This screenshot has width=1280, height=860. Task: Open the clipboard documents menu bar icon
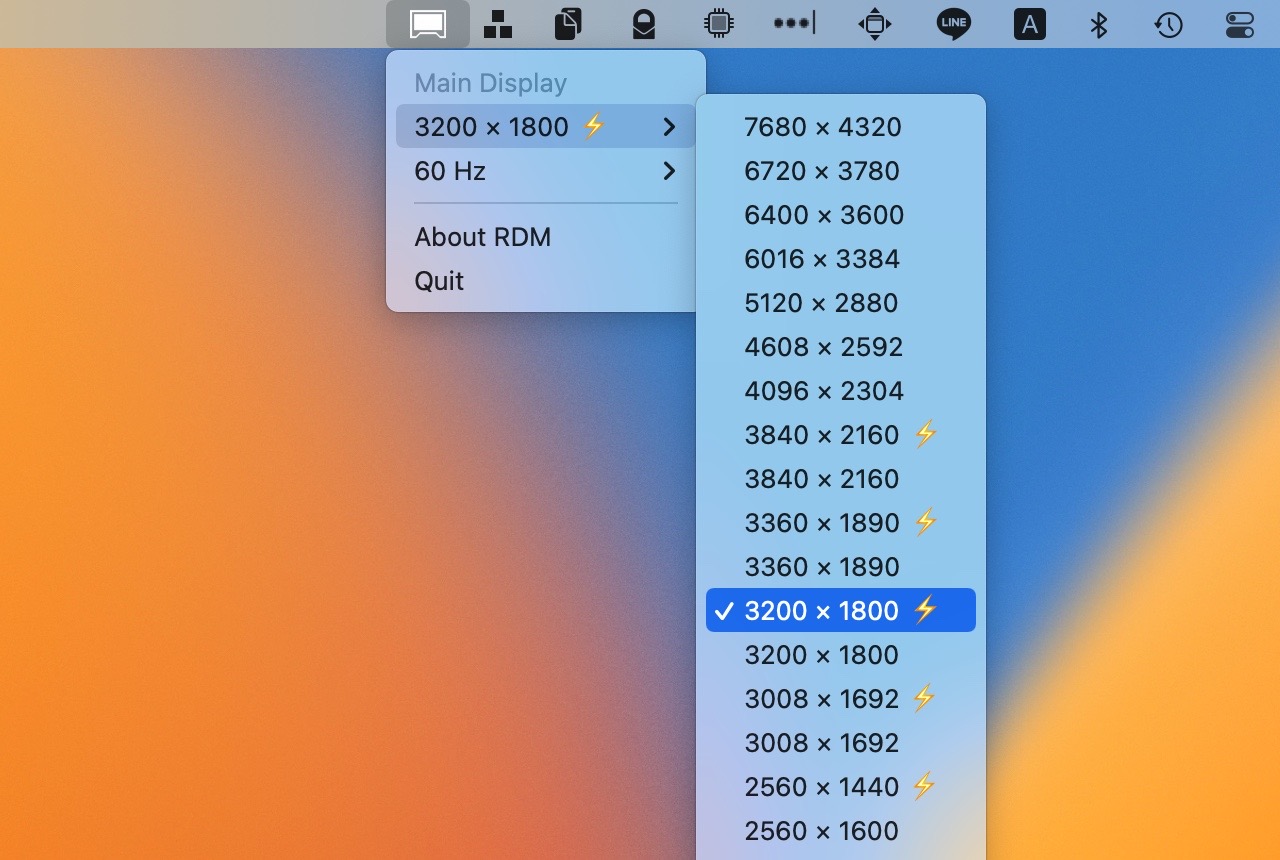pyautogui.click(x=568, y=24)
